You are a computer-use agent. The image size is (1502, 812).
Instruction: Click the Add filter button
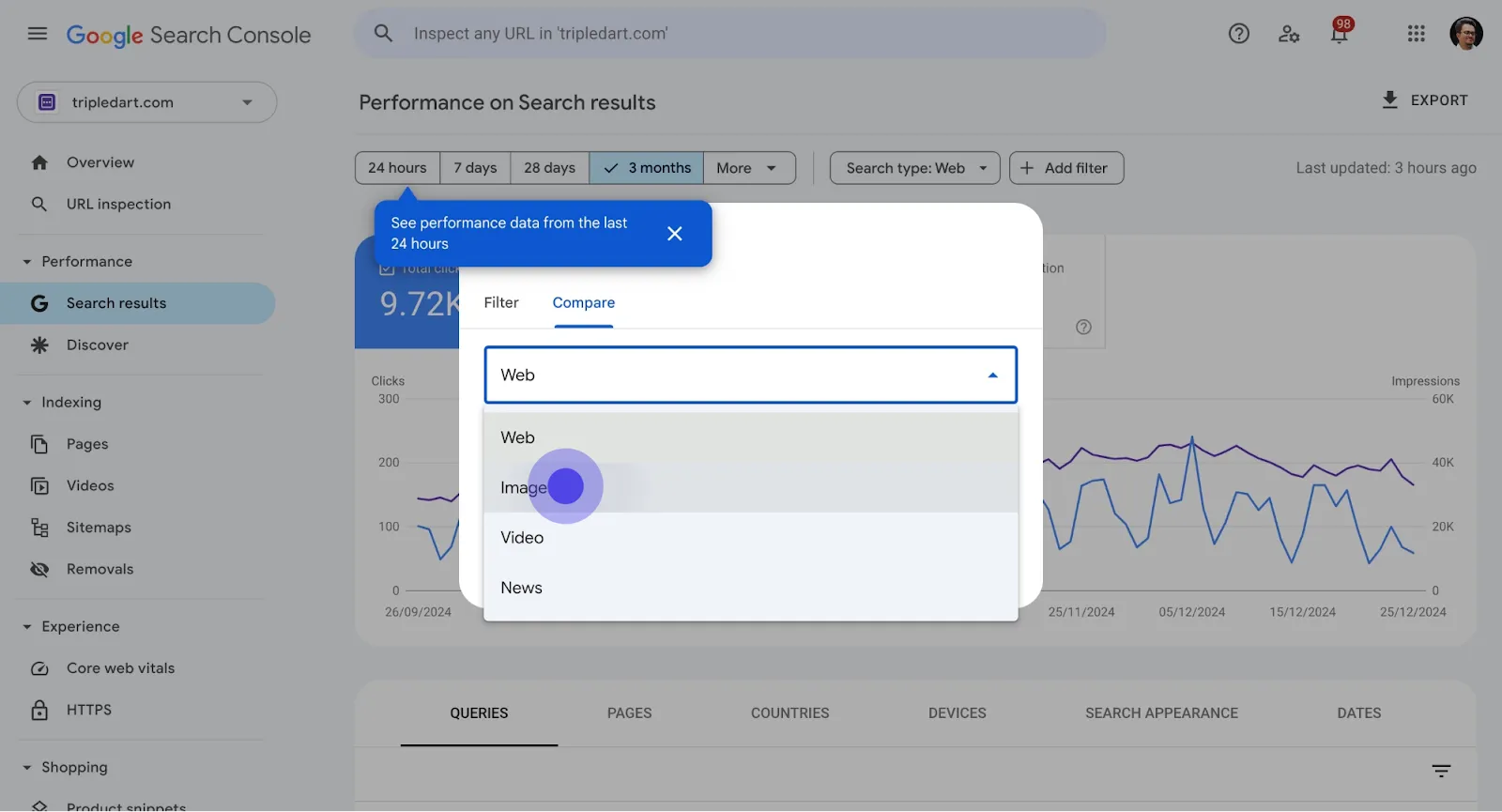(x=1066, y=168)
